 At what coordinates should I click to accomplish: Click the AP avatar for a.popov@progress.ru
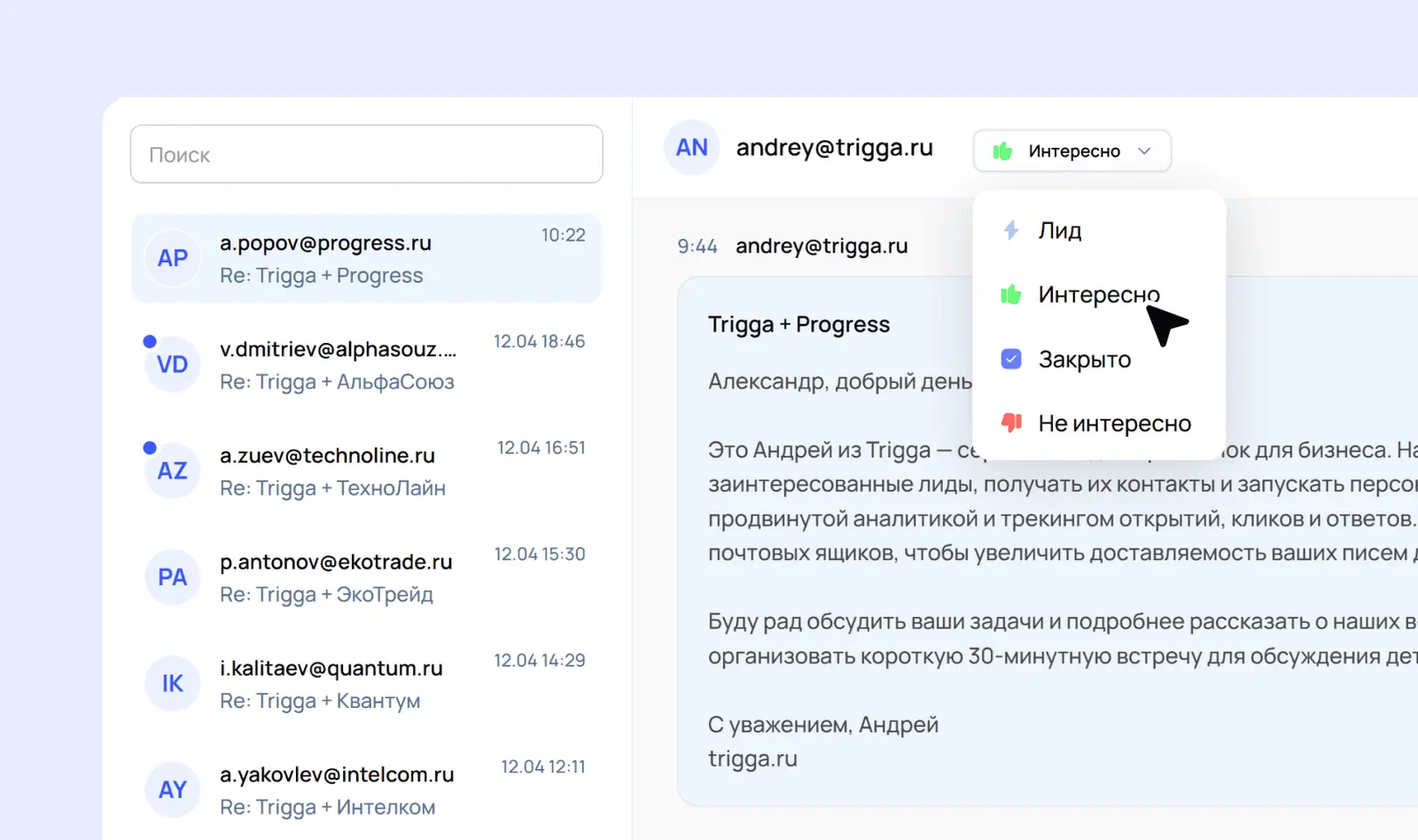coord(172,258)
